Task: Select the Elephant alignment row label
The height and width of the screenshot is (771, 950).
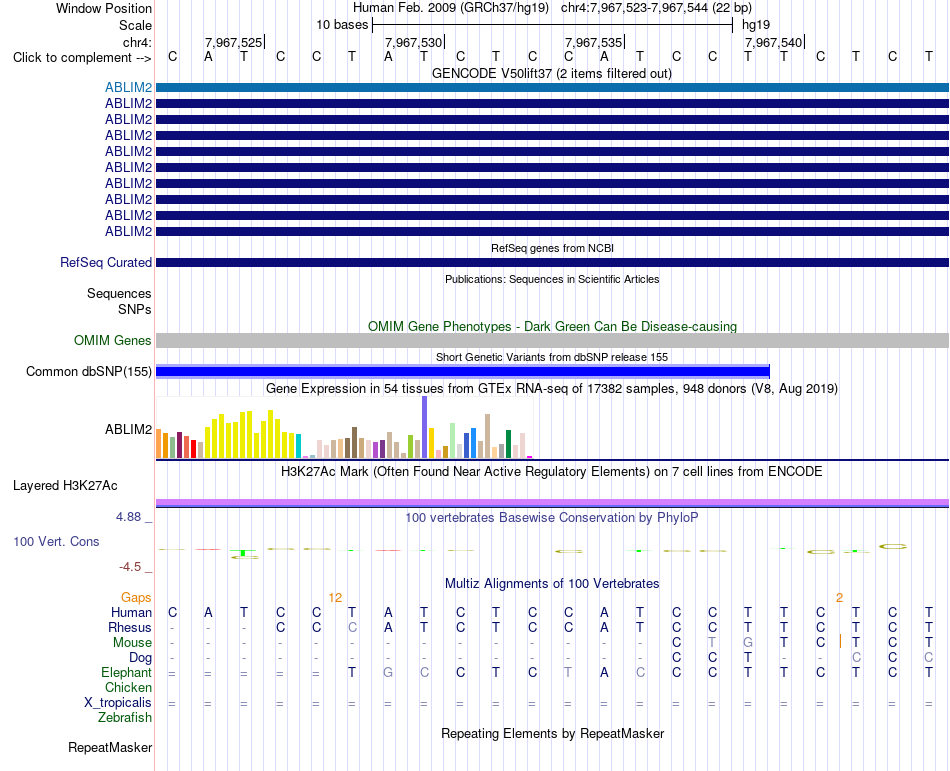Action: click(x=126, y=672)
